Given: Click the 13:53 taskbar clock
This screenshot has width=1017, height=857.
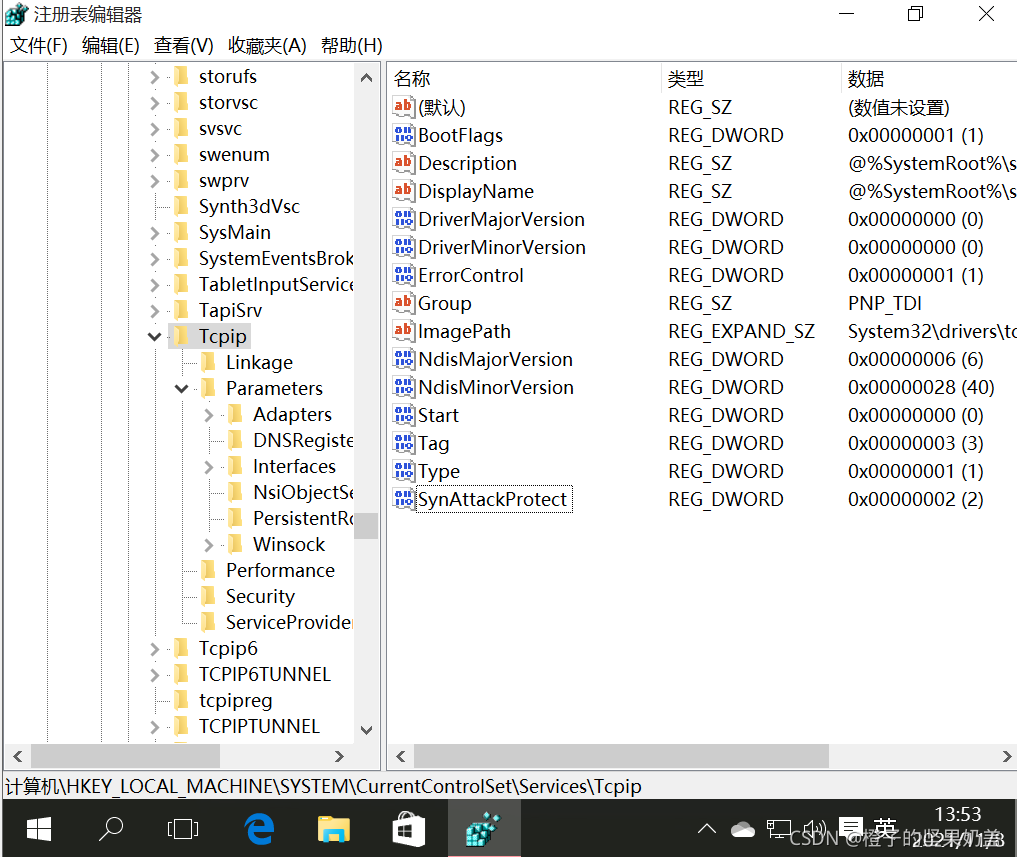Looking at the screenshot, I should click(958, 814).
